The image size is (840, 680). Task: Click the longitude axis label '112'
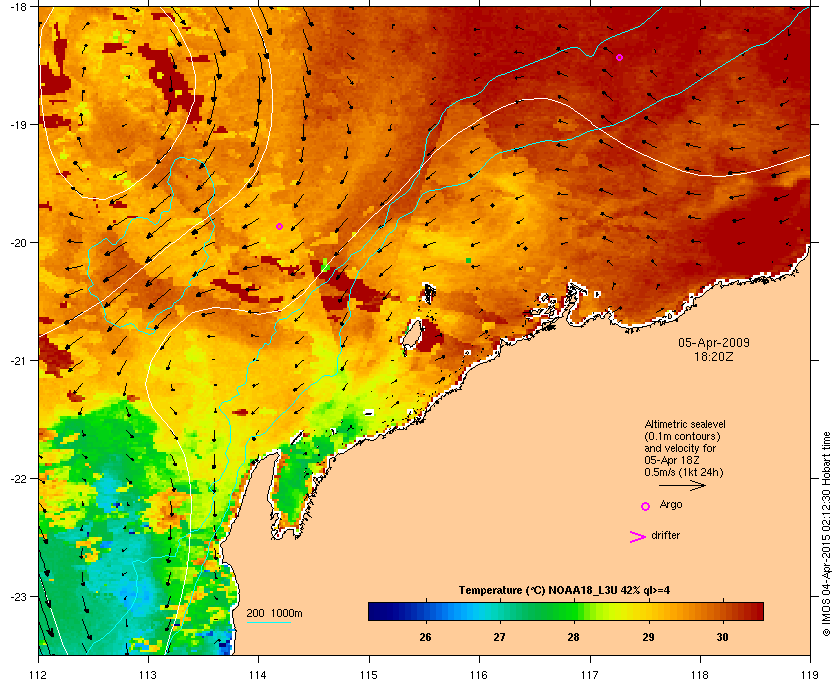39,675
